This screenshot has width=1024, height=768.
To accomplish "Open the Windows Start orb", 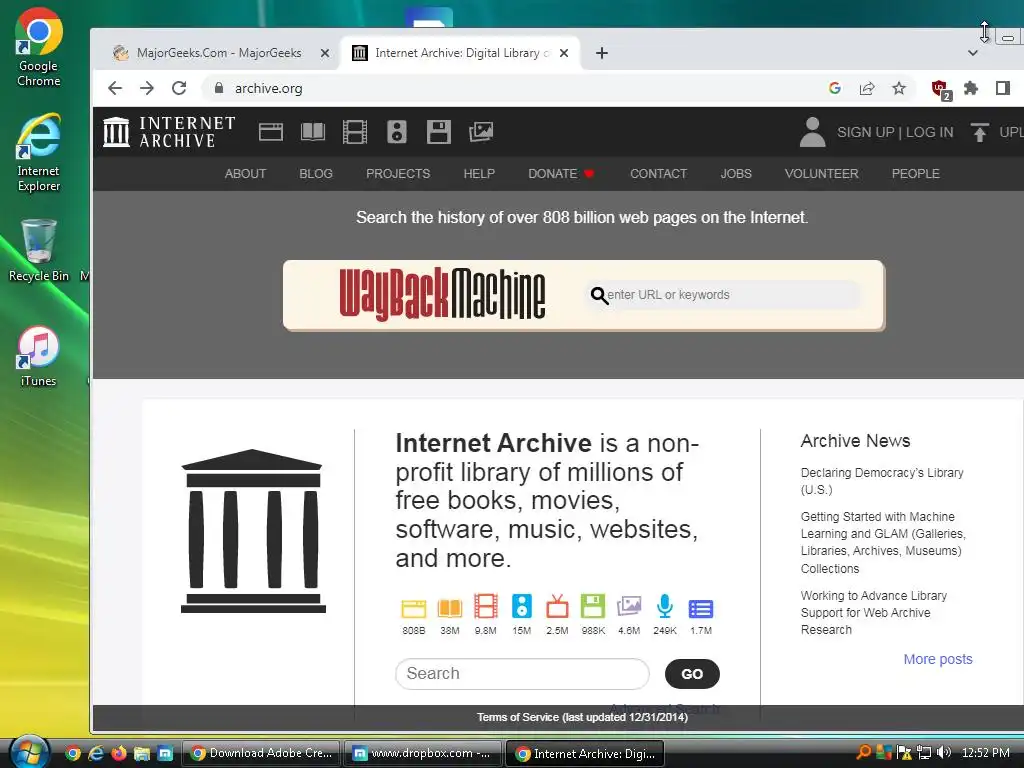I will tap(28, 753).
